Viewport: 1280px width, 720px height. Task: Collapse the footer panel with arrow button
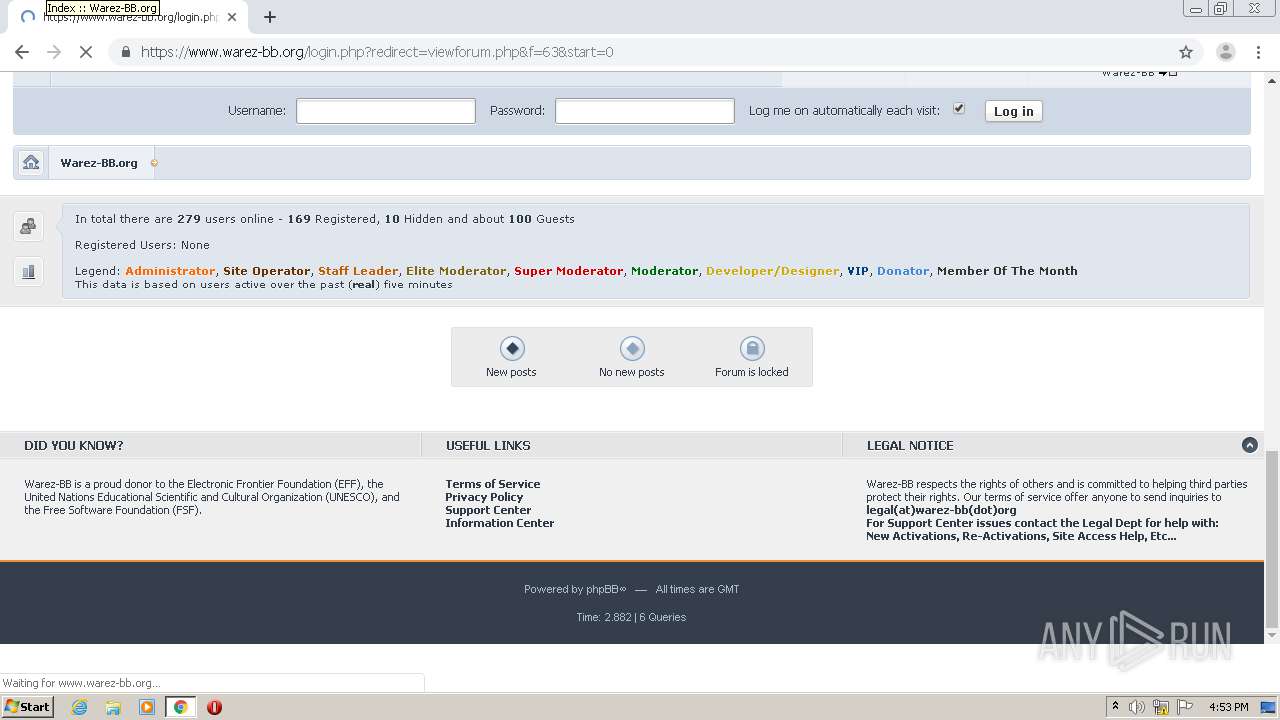tap(1249, 445)
